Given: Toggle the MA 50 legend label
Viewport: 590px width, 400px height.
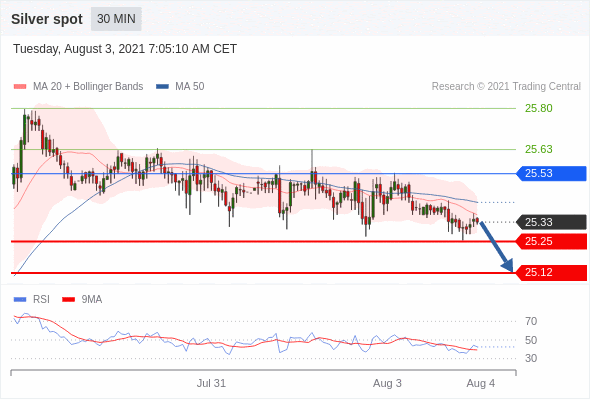Looking at the screenshot, I should tap(190, 87).
